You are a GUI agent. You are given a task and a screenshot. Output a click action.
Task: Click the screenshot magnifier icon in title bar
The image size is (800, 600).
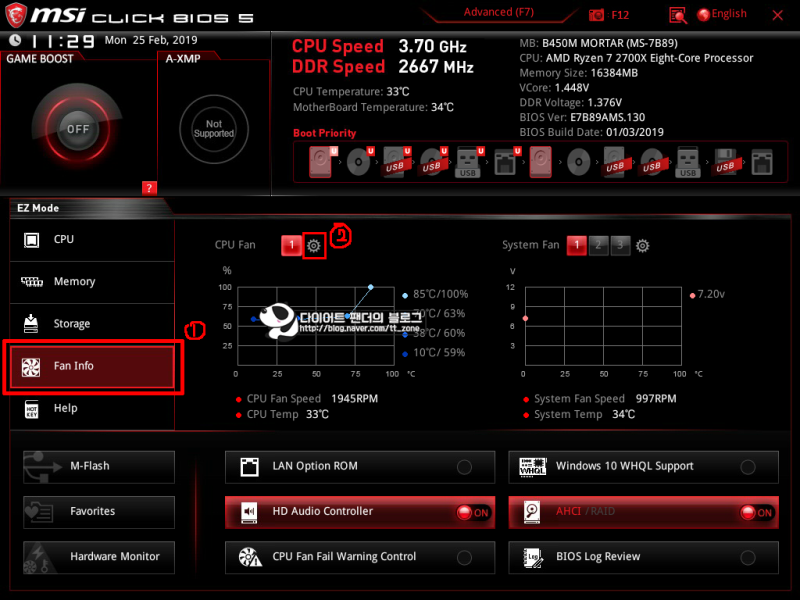point(677,16)
